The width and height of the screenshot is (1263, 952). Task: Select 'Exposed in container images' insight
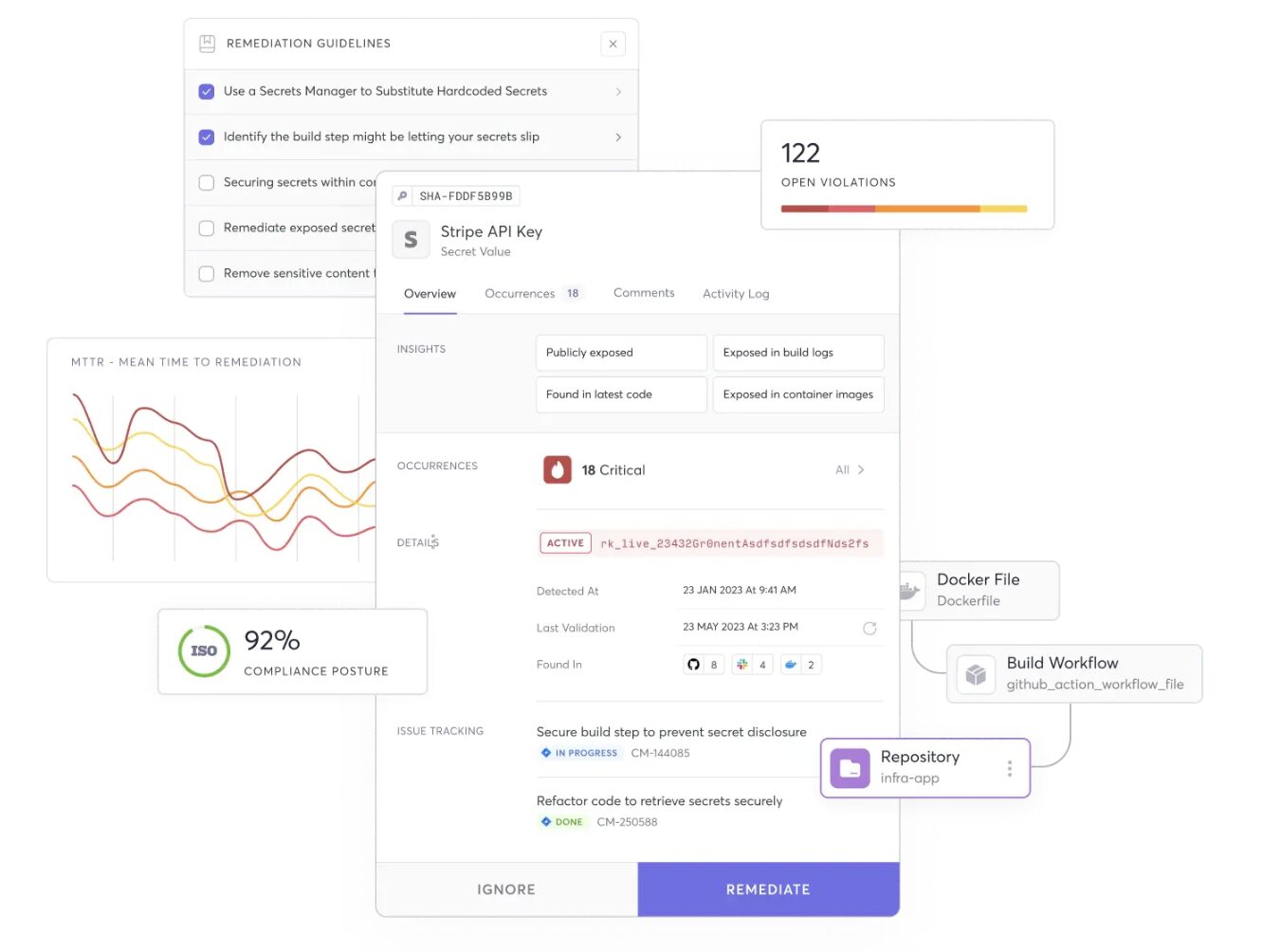point(798,394)
